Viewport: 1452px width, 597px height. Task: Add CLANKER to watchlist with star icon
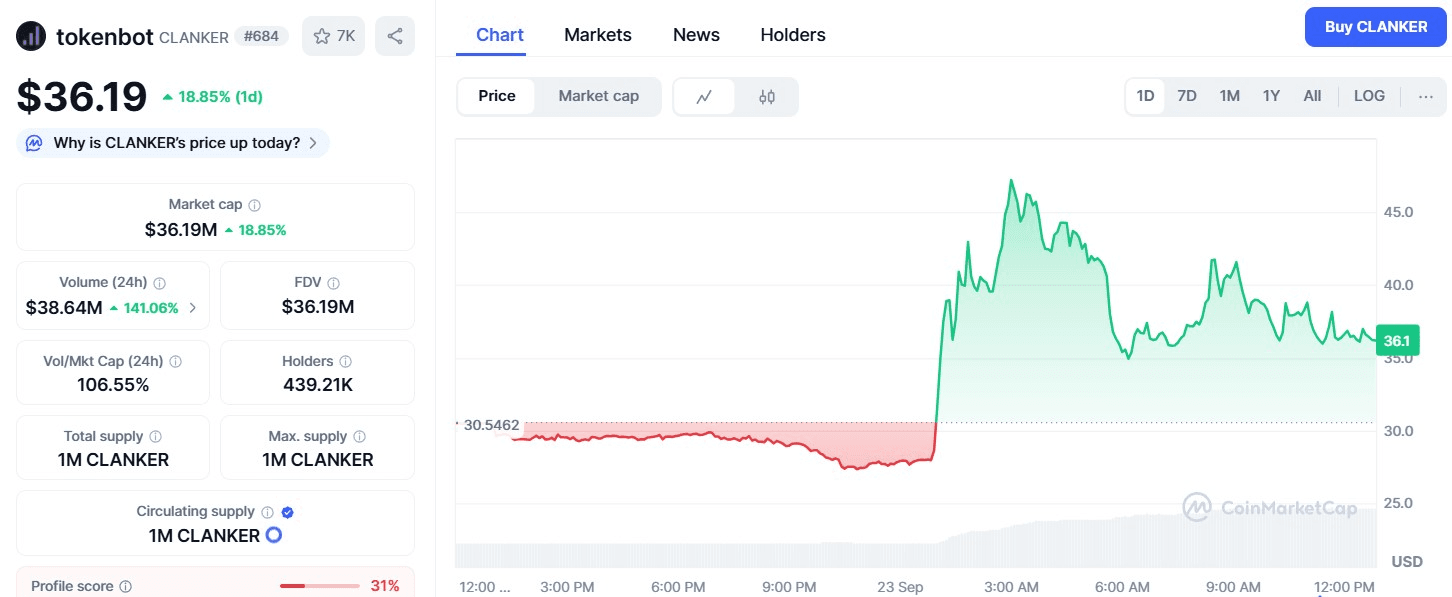pyautogui.click(x=333, y=36)
